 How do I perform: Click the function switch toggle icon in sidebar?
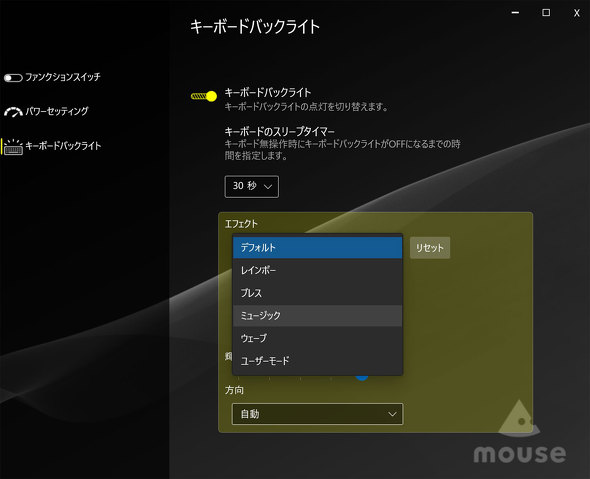(x=13, y=78)
